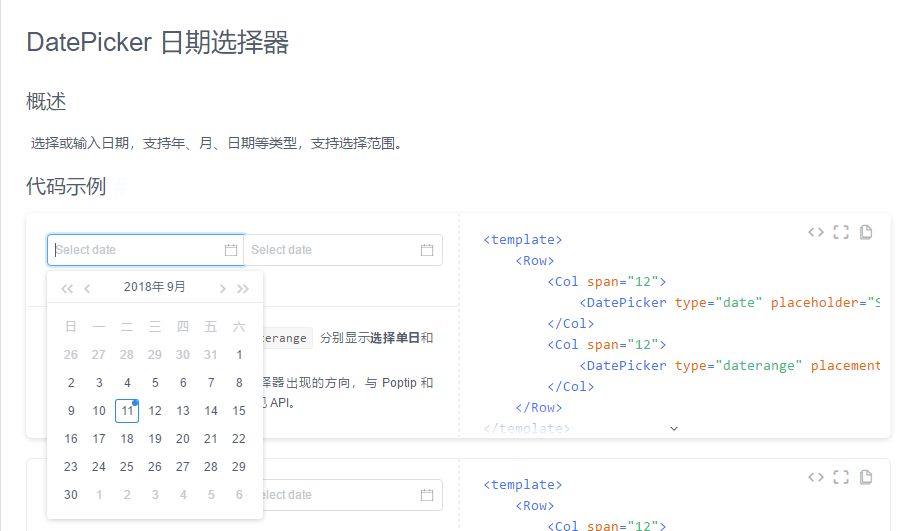Image resolution: width=908 pixels, height=531 pixels.
Task: Open the year selector 2018年
Action: point(144,287)
